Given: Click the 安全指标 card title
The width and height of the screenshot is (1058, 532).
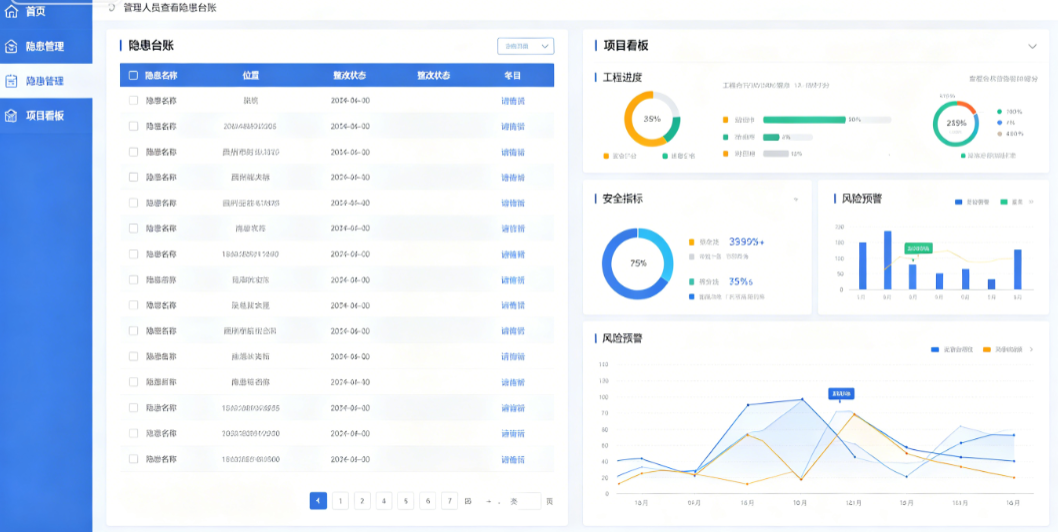Looking at the screenshot, I should tap(622, 199).
